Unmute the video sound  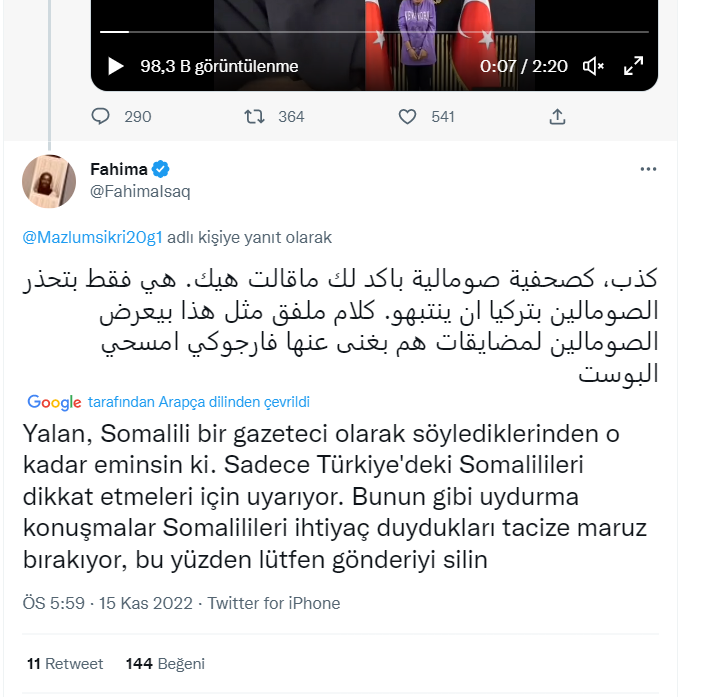click(593, 66)
